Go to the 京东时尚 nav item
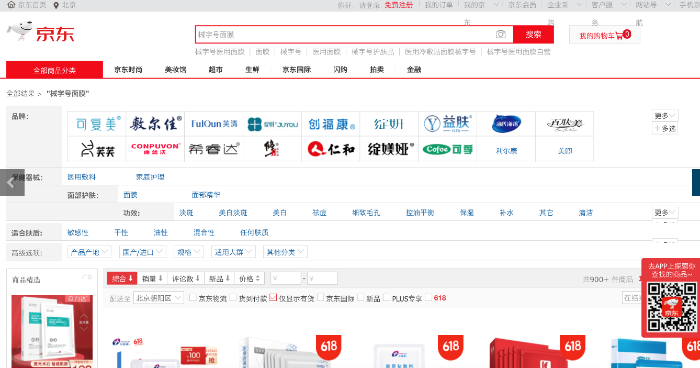This screenshot has height=368, width=700. (128, 70)
